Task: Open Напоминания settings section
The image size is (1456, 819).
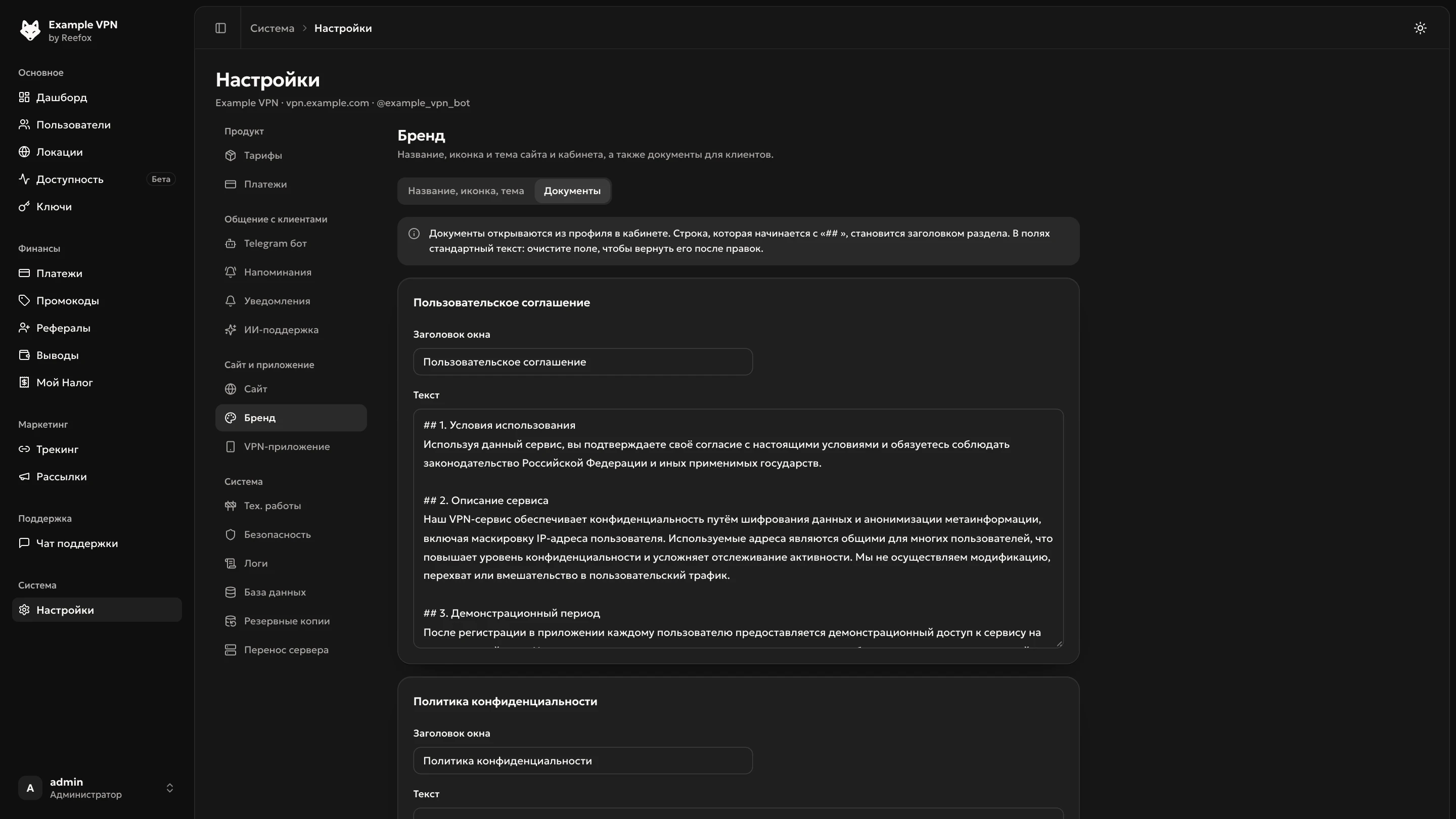Action: tap(291, 272)
